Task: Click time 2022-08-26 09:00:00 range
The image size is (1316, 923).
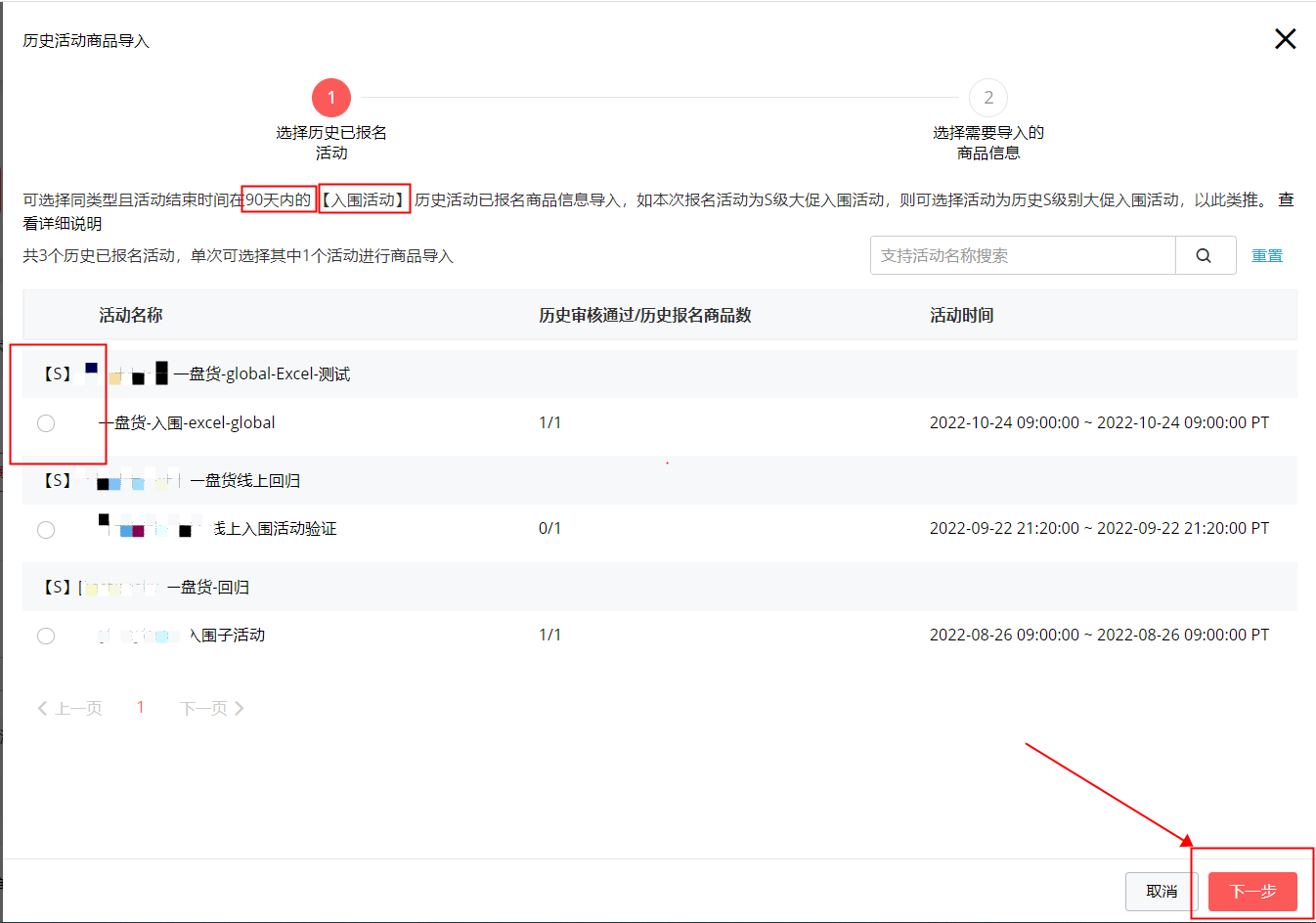Action: (x=1099, y=635)
